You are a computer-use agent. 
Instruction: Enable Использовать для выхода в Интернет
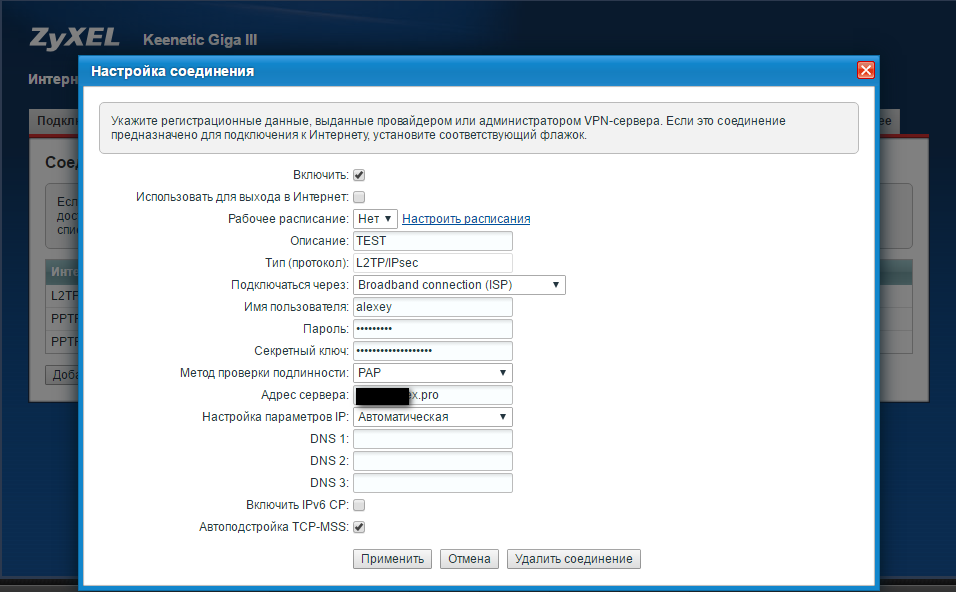click(x=359, y=197)
